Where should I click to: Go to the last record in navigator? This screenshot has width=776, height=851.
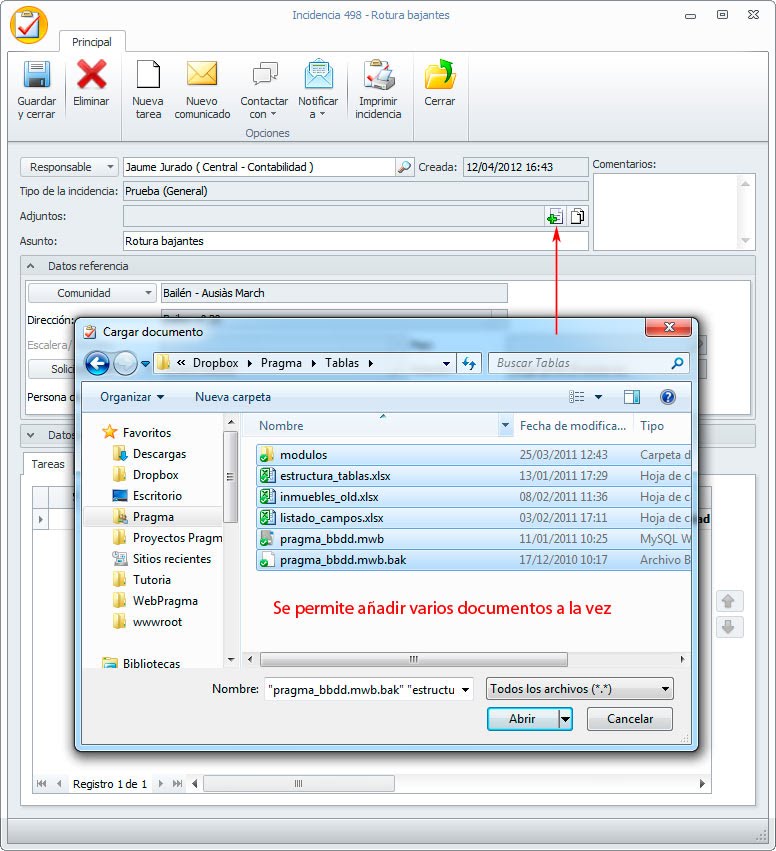tap(177, 784)
